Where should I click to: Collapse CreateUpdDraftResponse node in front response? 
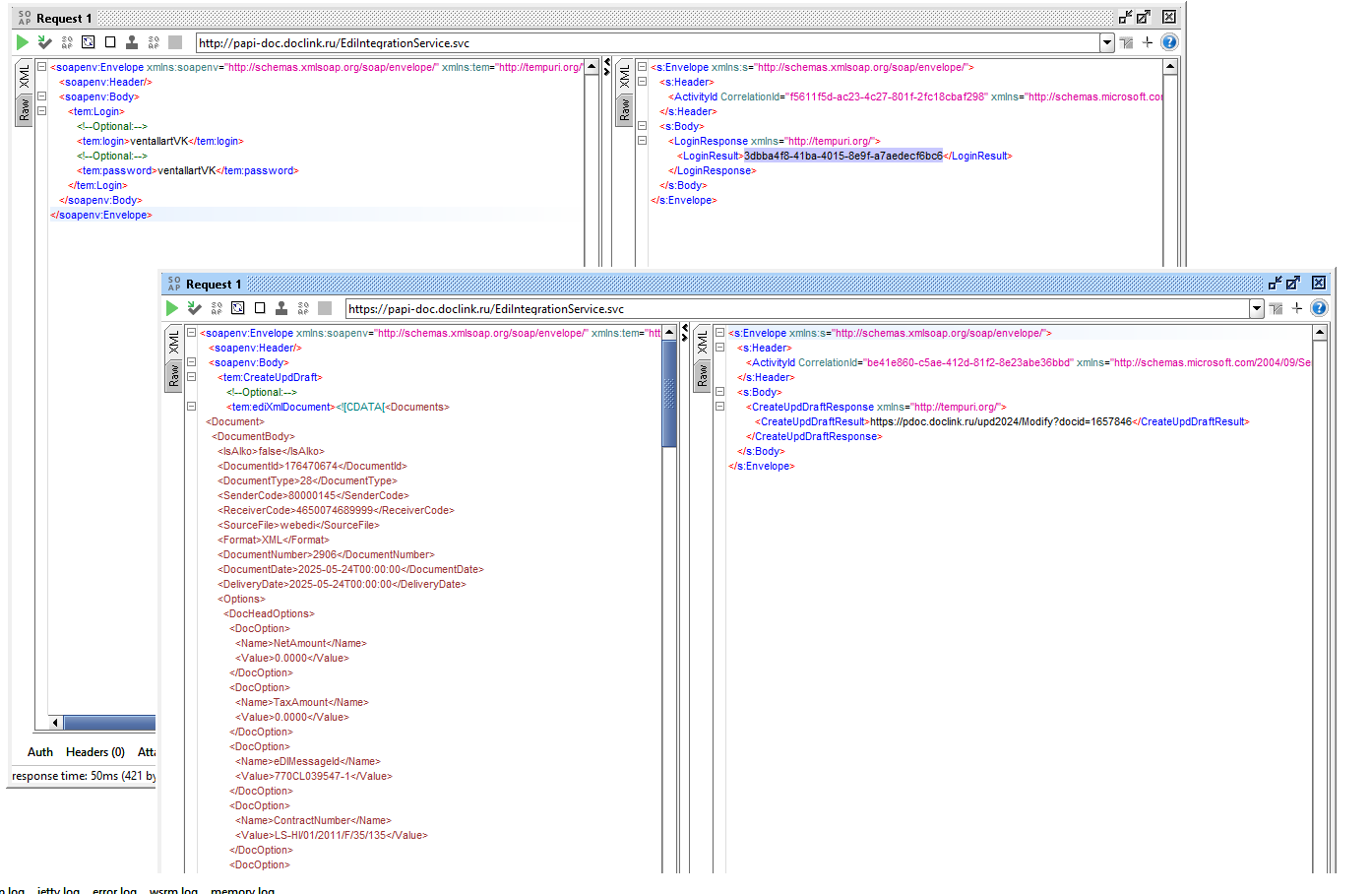(719, 407)
